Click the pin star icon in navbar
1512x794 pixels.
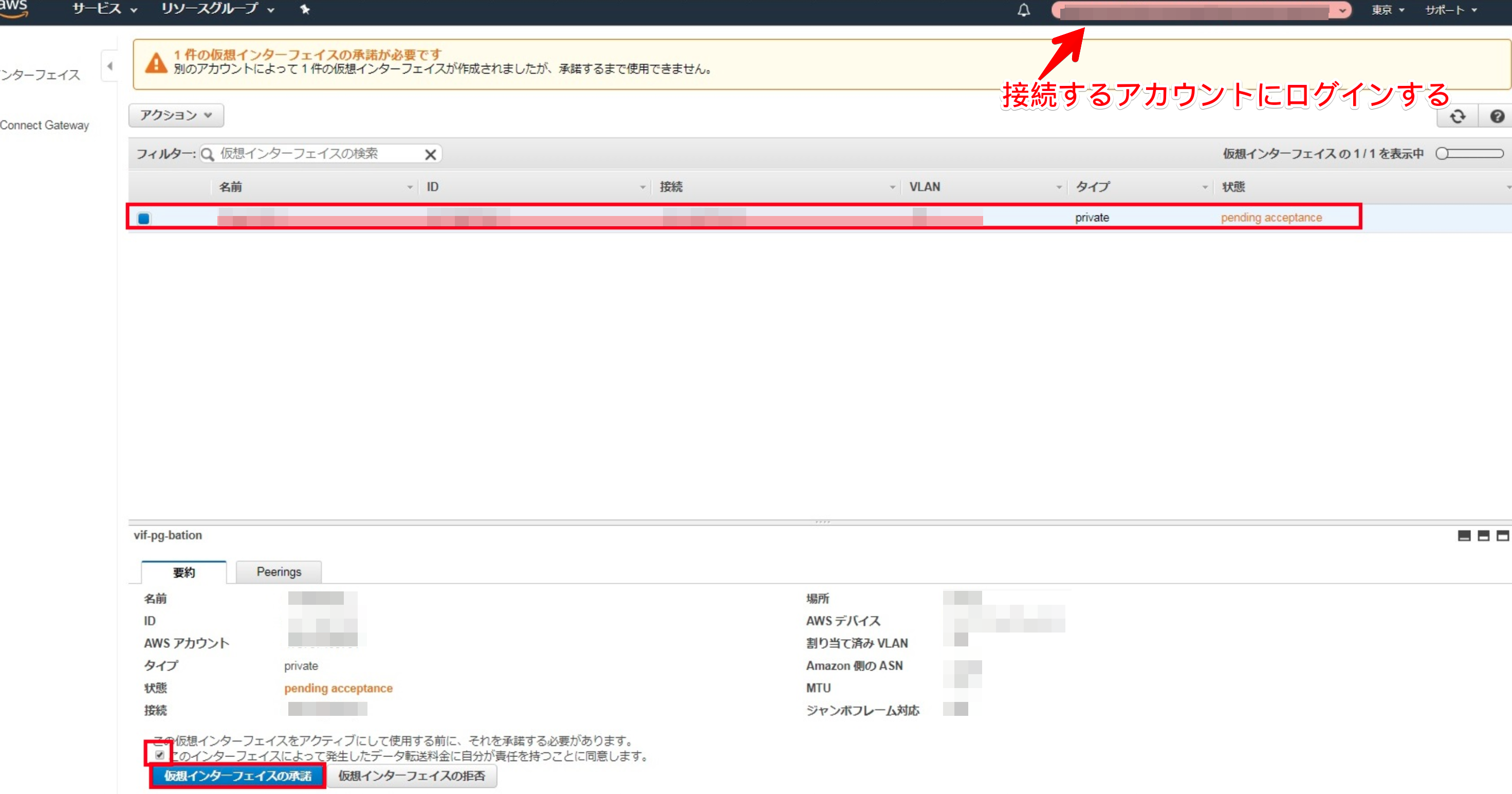(305, 9)
